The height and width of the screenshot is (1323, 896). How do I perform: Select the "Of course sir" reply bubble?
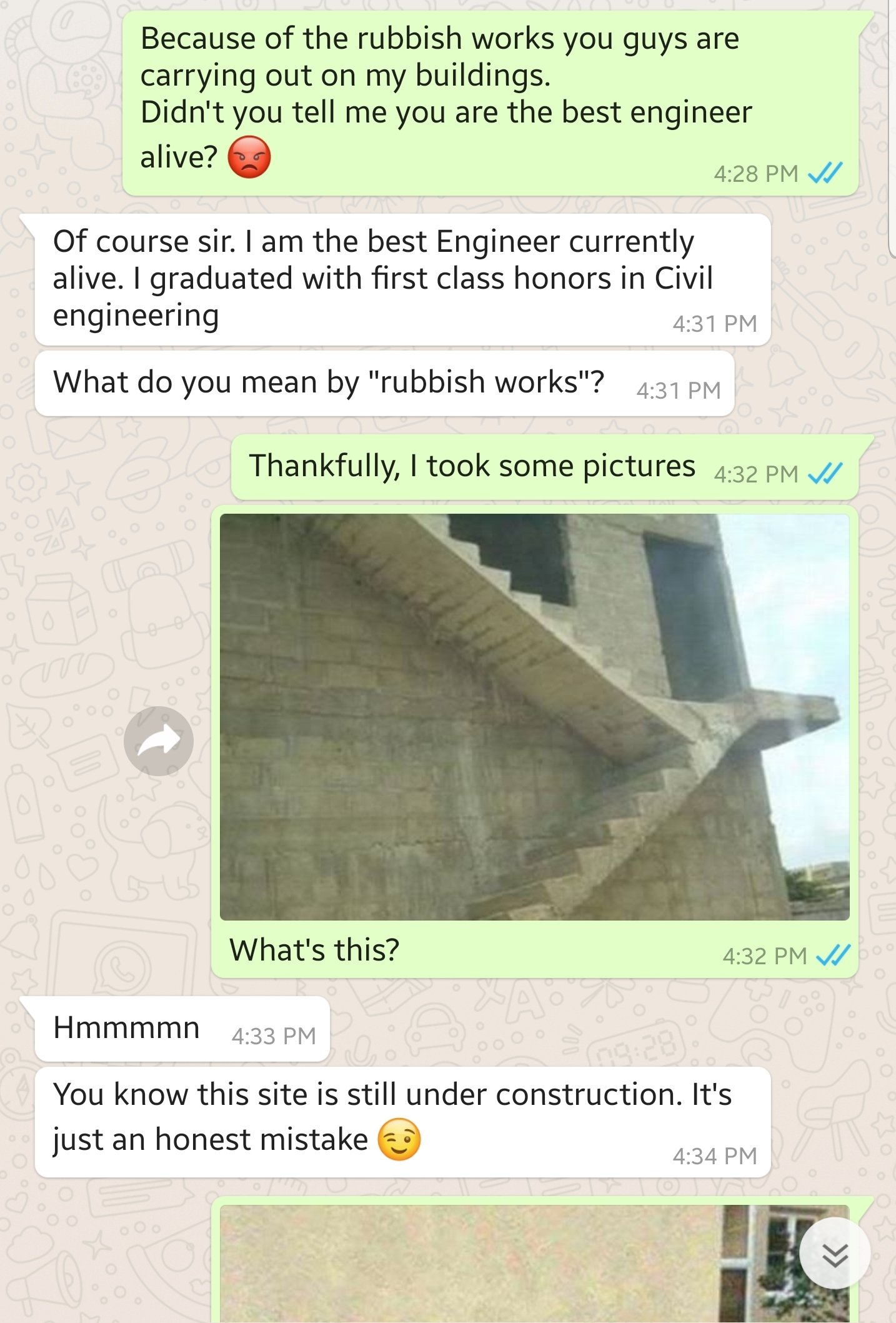pos(403,279)
